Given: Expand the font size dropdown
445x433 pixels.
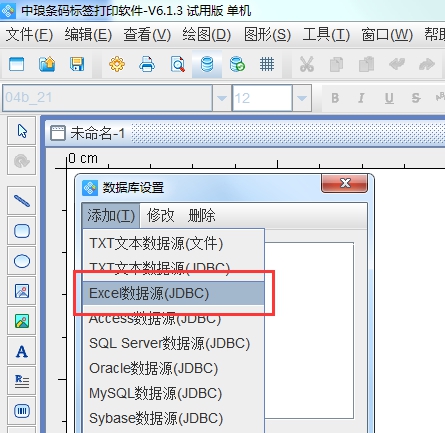Looking at the screenshot, I should (x=302, y=98).
